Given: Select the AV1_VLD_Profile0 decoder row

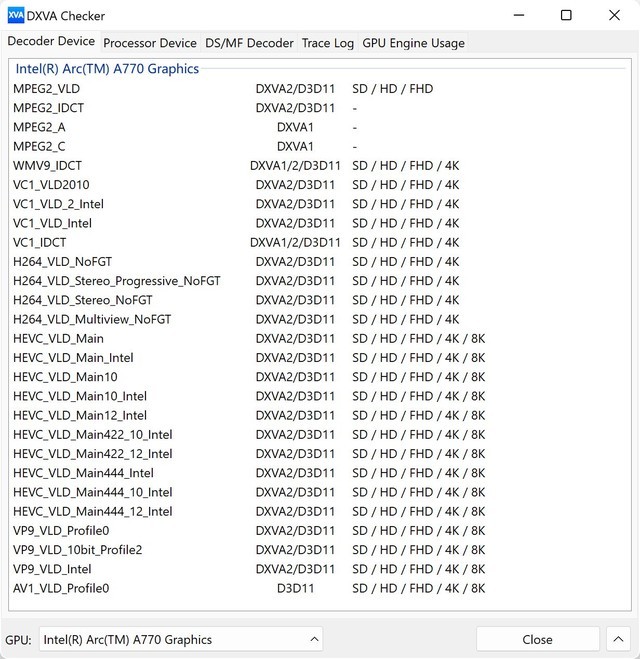Looking at the screenshot, I should [319, 588].
